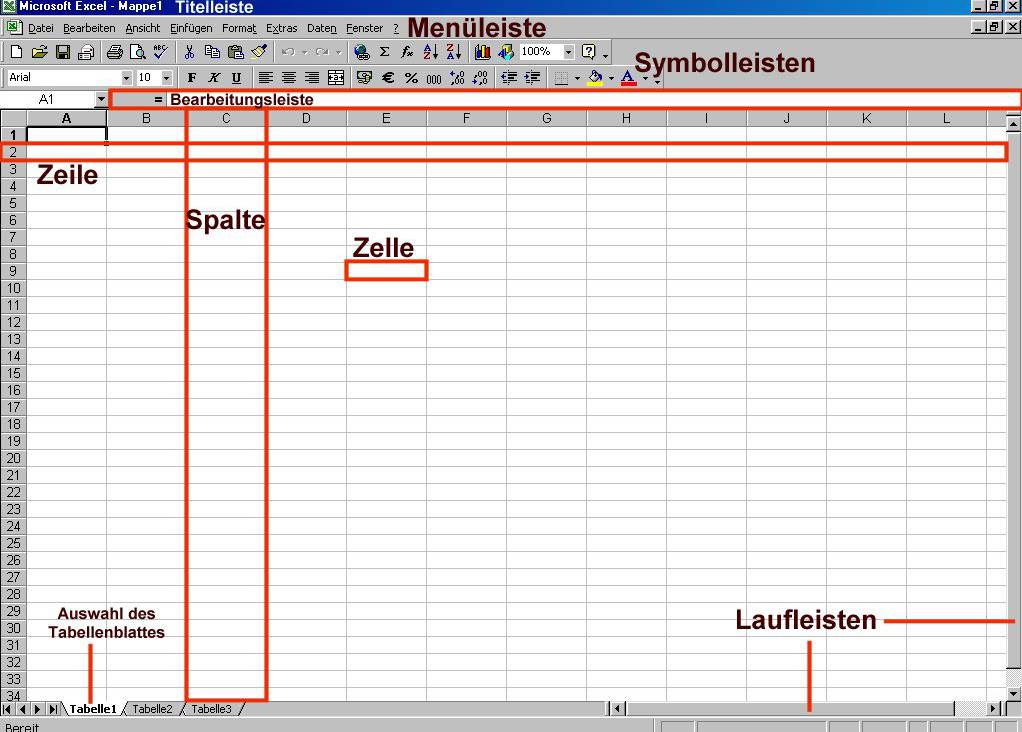1022x732 pixels.
Task: Select column header C
Action: coord(226,119)
